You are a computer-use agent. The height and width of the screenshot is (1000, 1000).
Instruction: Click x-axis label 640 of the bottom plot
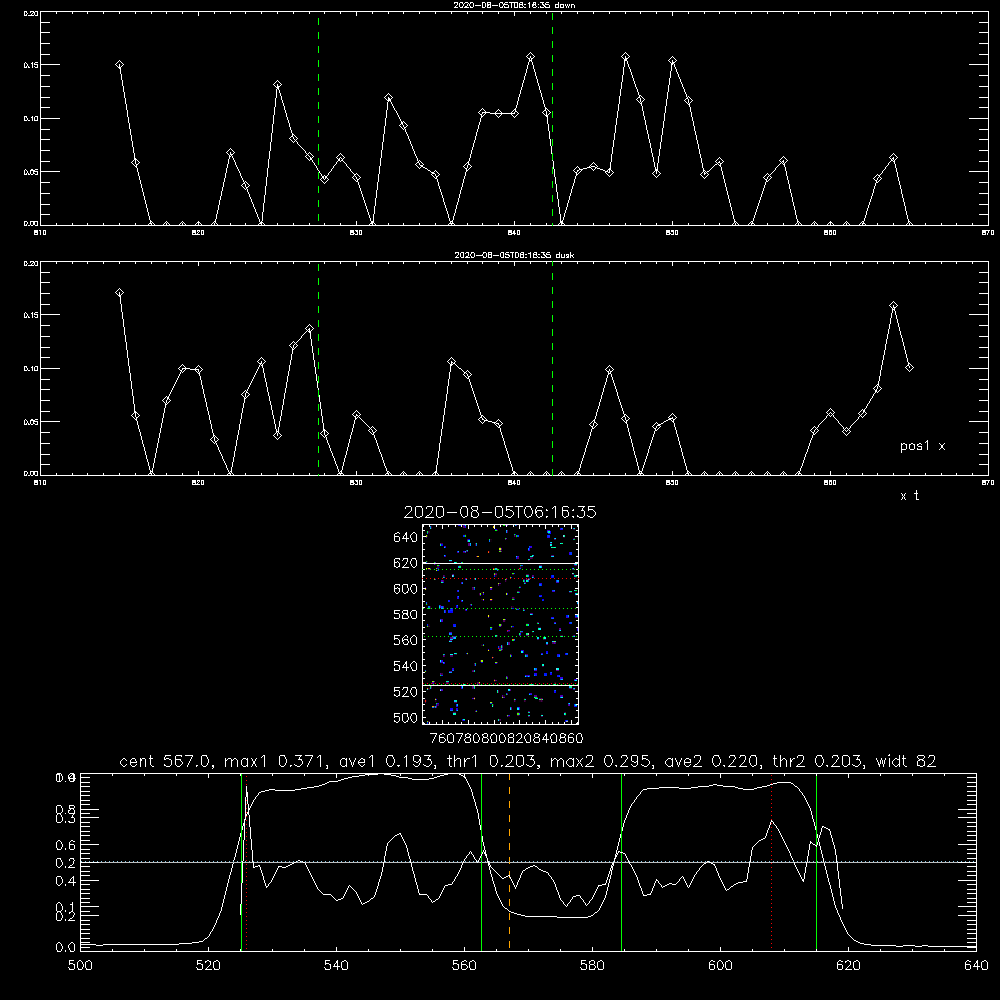point(976,966)
